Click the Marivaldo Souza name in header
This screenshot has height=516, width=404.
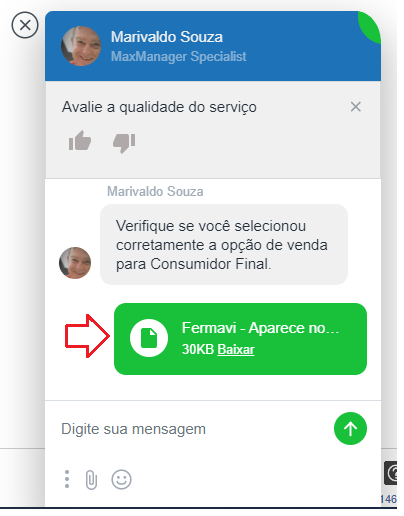point(167,37)
